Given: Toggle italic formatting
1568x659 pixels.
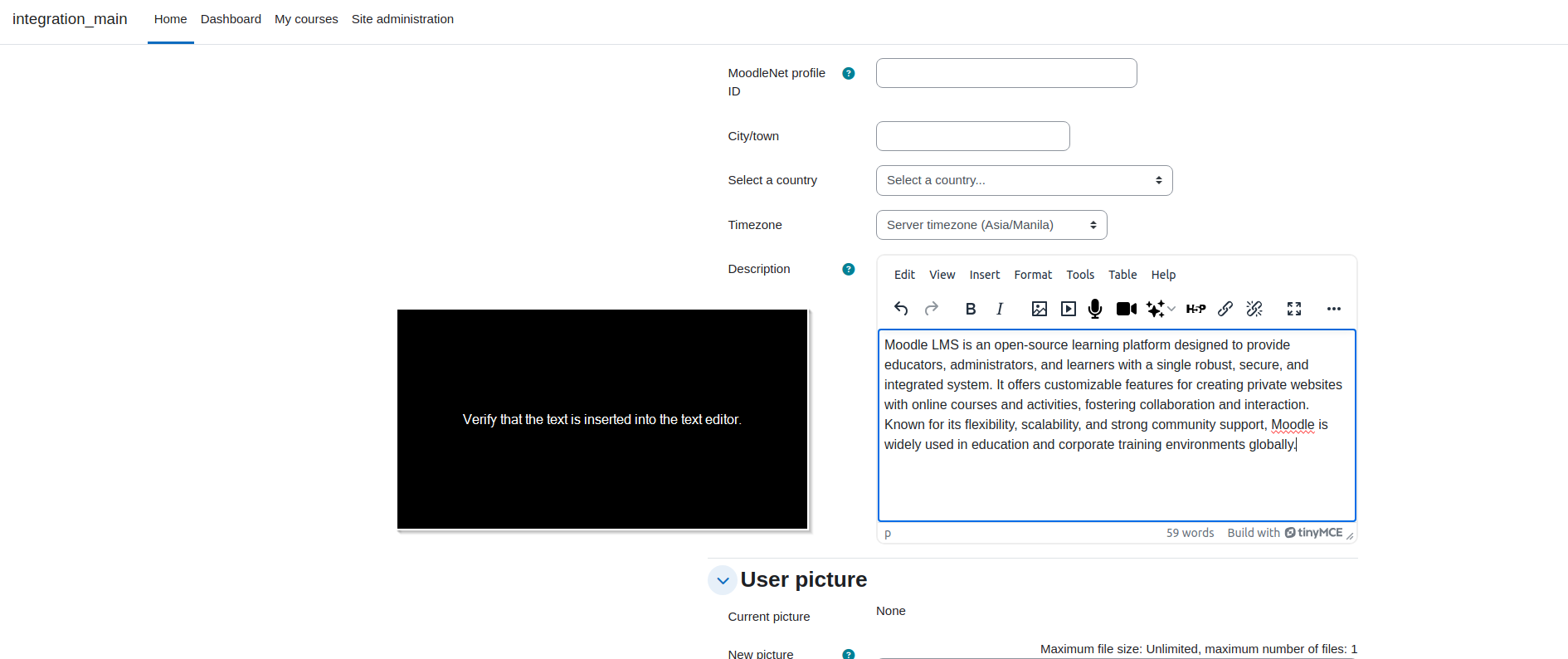Looking at the screenshot, I should click(x=1000, y=309).
